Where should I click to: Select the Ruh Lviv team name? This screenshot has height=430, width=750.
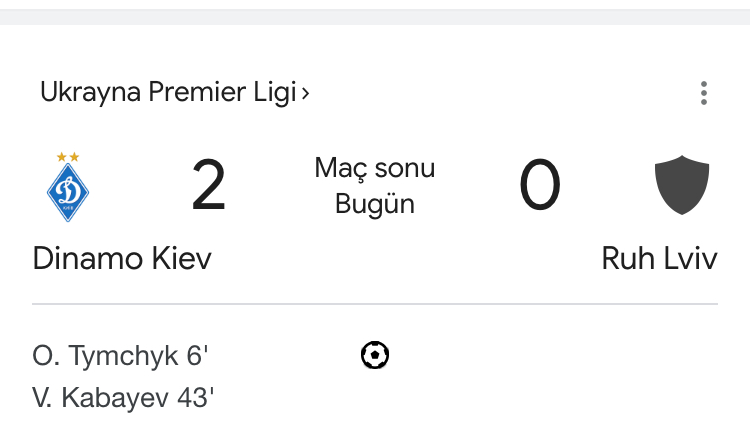(x=659, y=258)
